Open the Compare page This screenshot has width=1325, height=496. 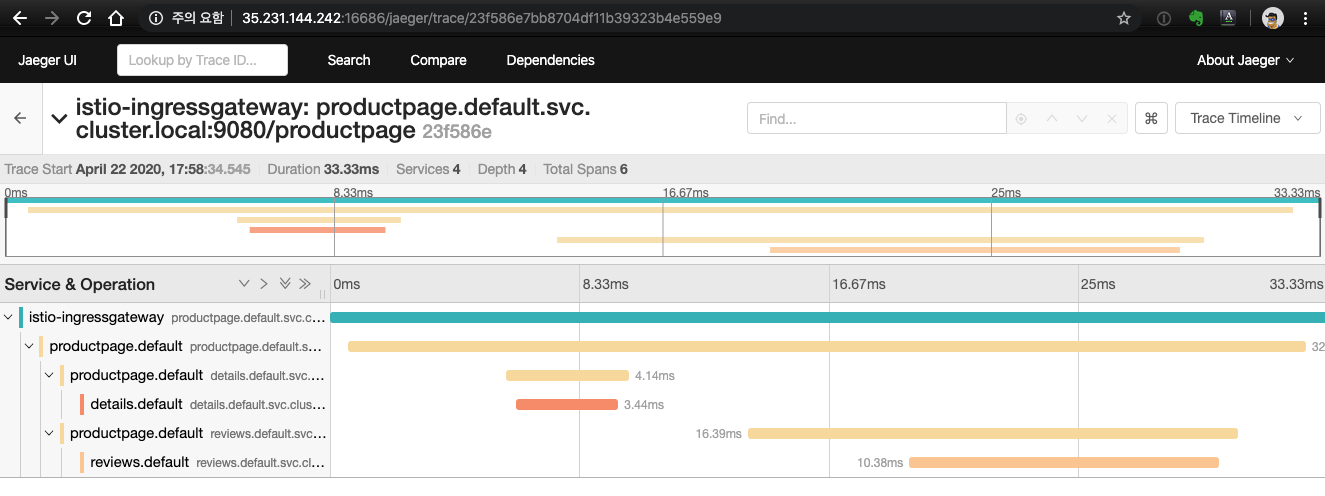pos(438,60)
